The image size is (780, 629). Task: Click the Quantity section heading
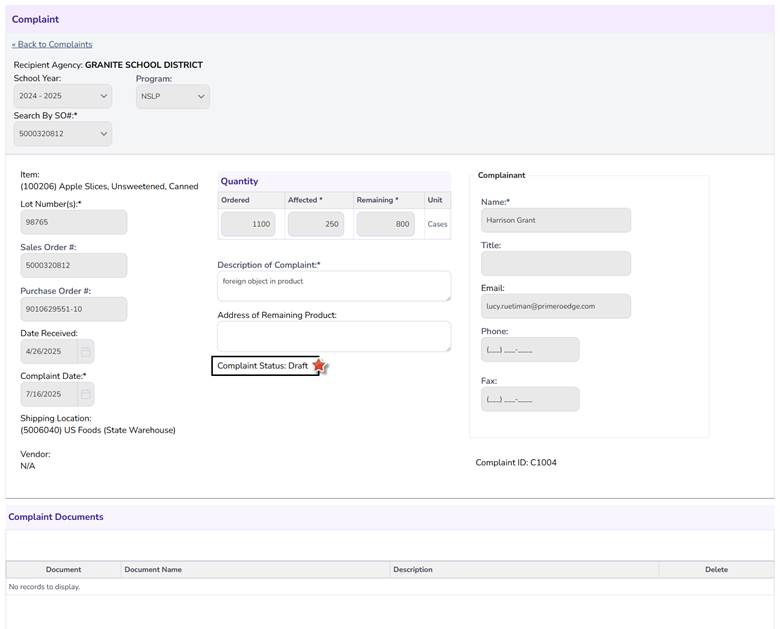click(239, 181)
